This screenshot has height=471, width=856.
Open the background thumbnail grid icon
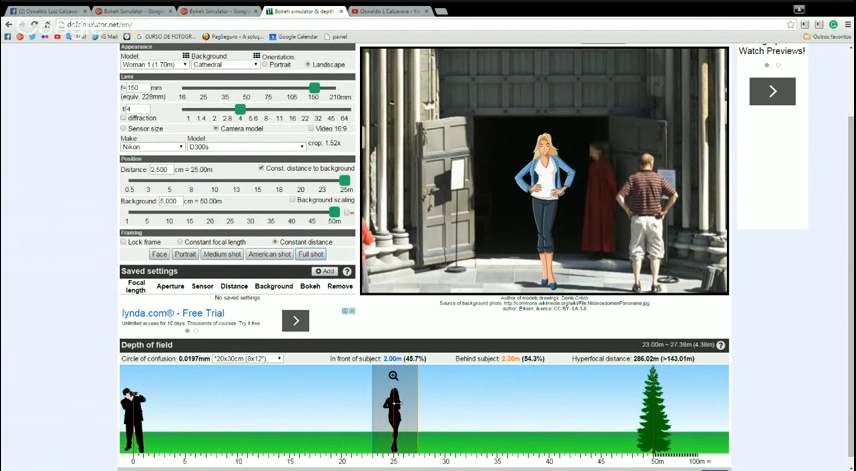(x=257, y=56)
